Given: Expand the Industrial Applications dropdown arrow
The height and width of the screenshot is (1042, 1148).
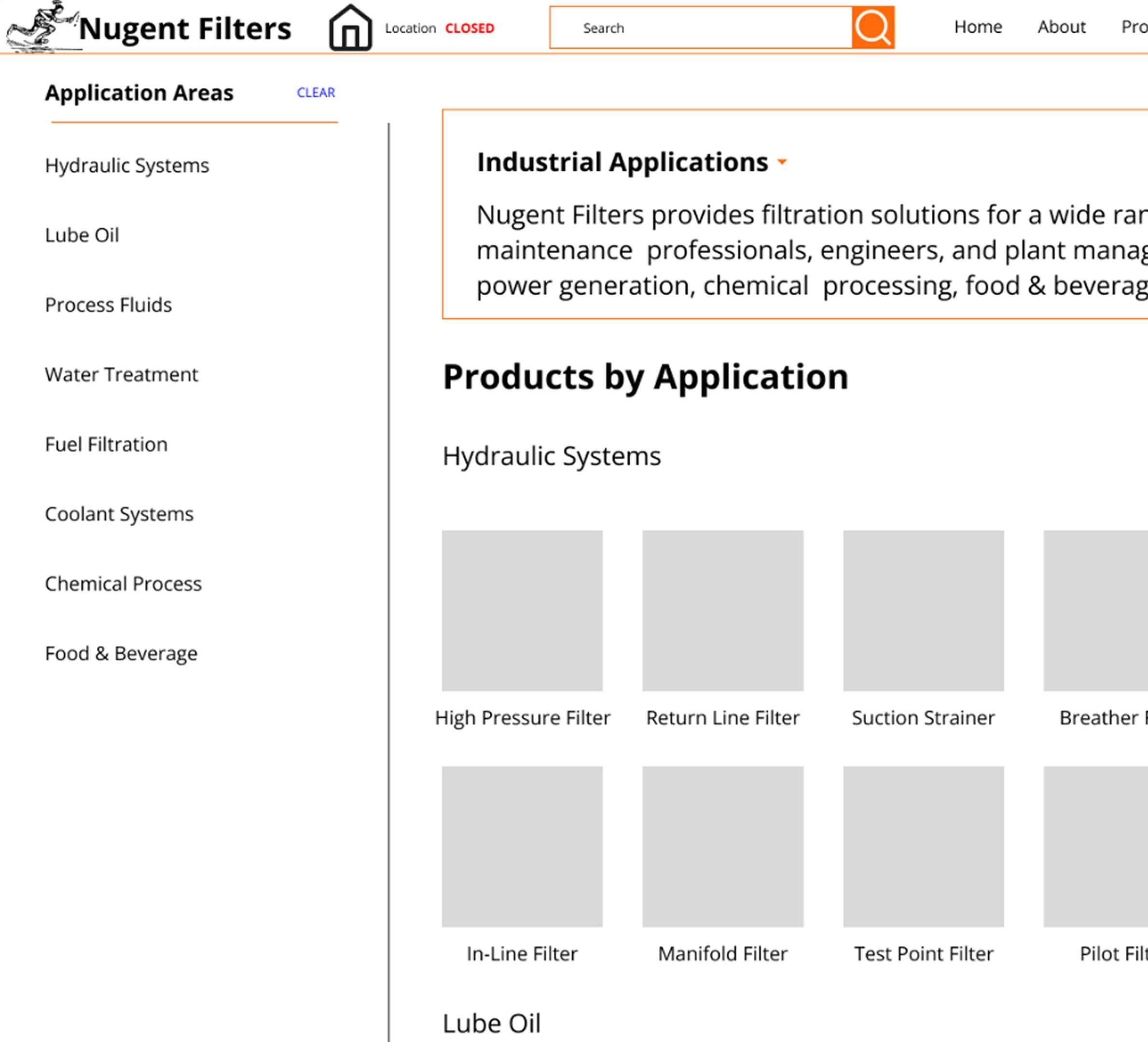Looking at the screenshot, I should click(x=782, y=162).
